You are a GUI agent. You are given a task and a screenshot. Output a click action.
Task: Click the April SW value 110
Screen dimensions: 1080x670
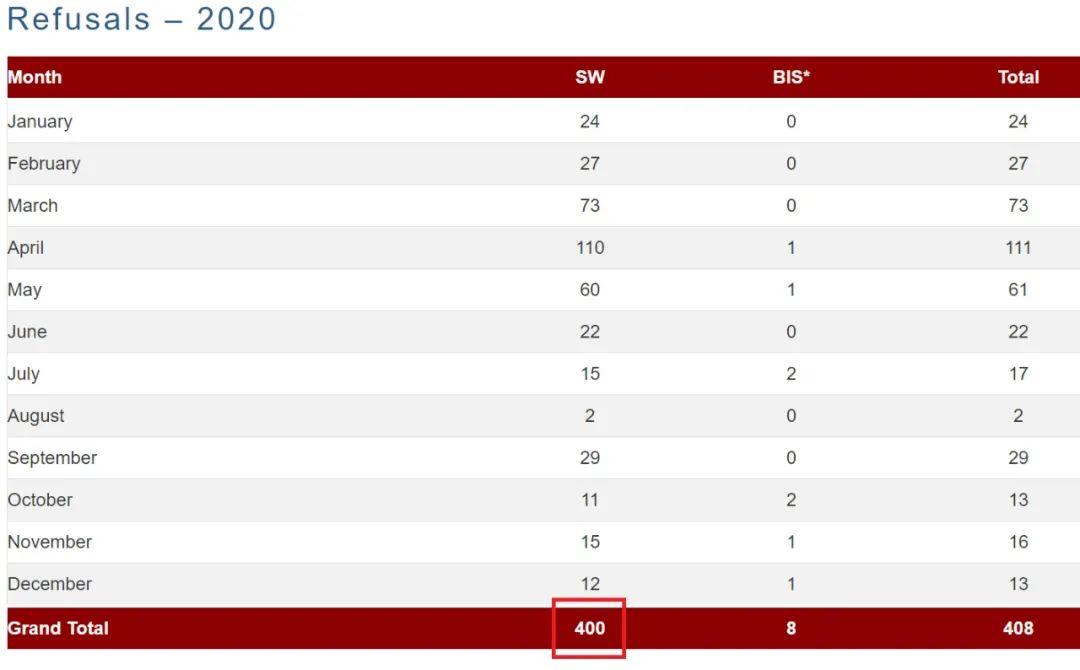(590, 247)
